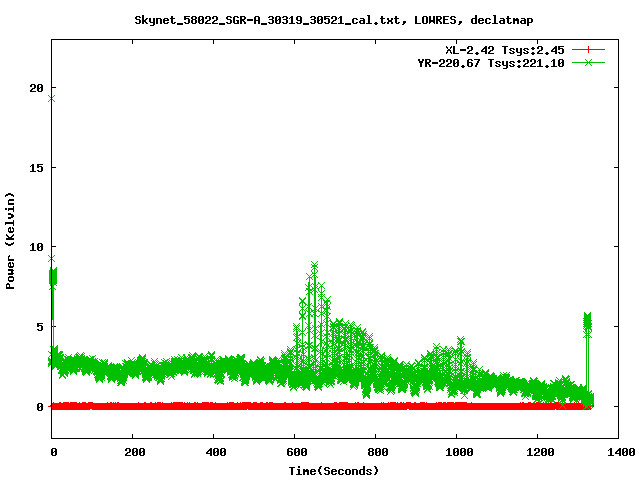Viewport: 640px width, 480px height.
Task: Click the y-axis tick label 15
Action: 36,167
